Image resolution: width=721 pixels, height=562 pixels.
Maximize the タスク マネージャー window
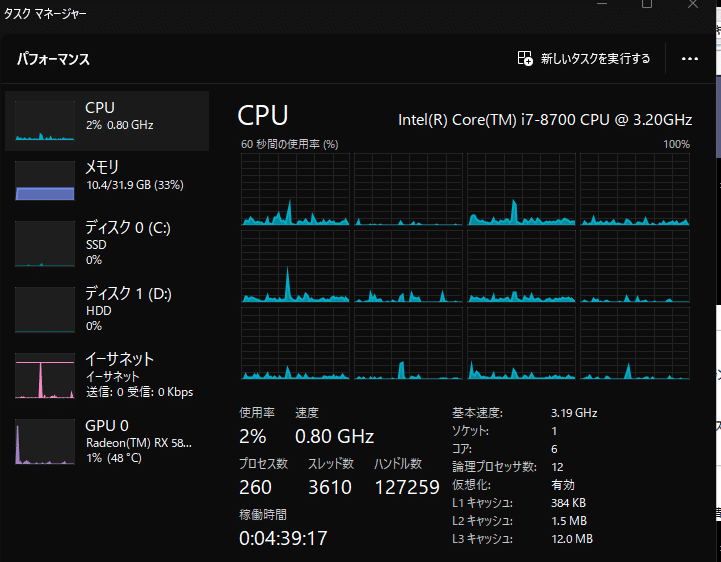tap(647, 4)
